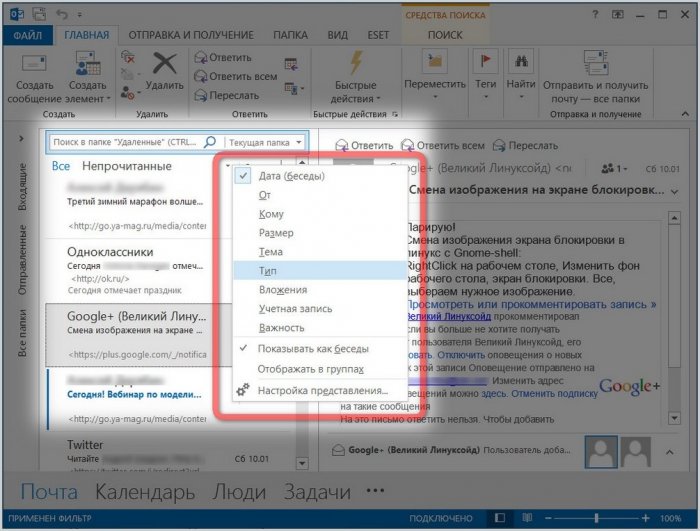Toggle Show as Conversations option
This screenshot has width=700, height=531.
pos(320,349)
